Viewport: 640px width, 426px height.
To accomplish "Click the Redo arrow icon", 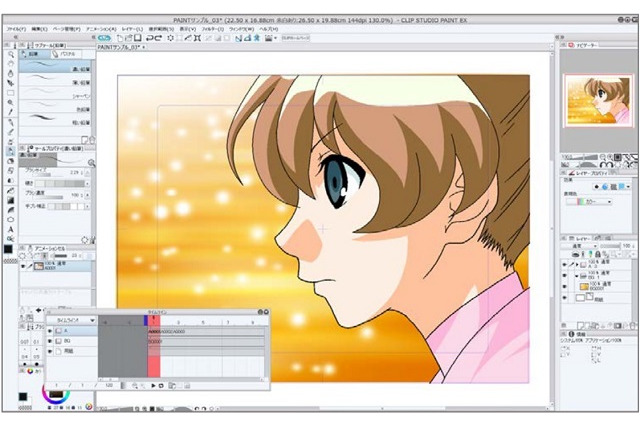I will pos(158,38).
